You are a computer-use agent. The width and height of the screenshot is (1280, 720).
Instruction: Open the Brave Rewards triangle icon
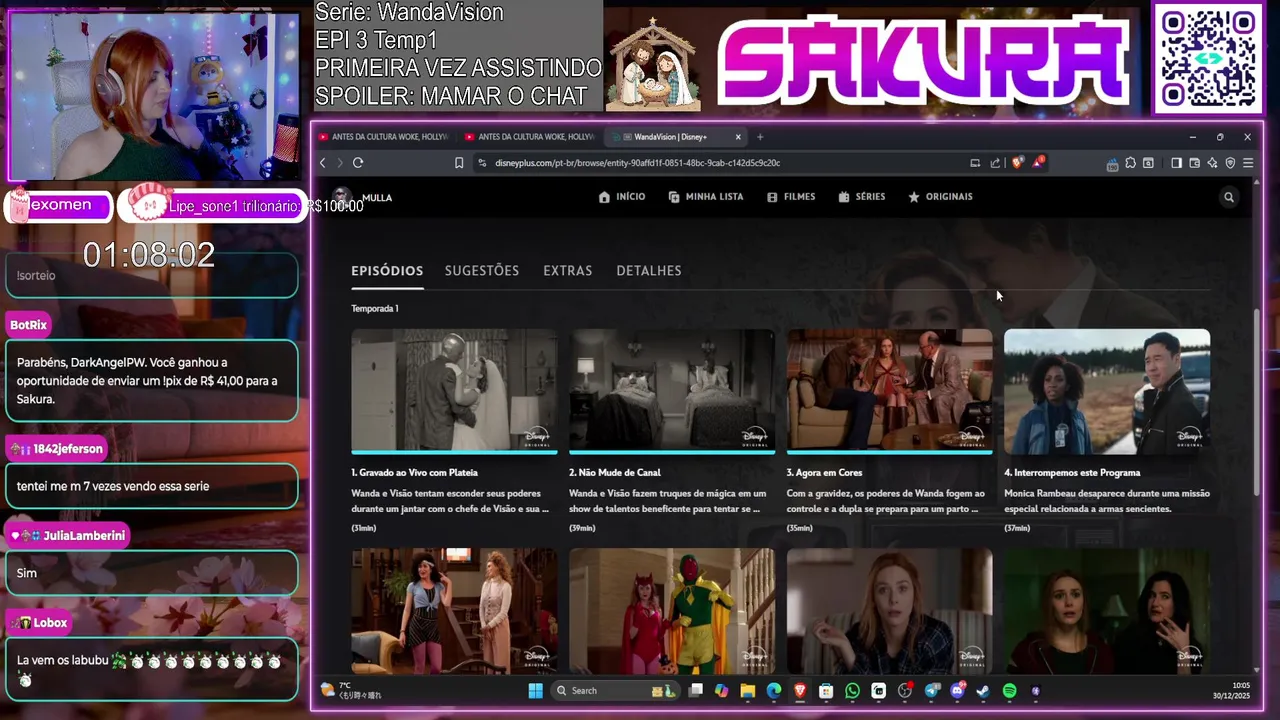point(1038,162)
